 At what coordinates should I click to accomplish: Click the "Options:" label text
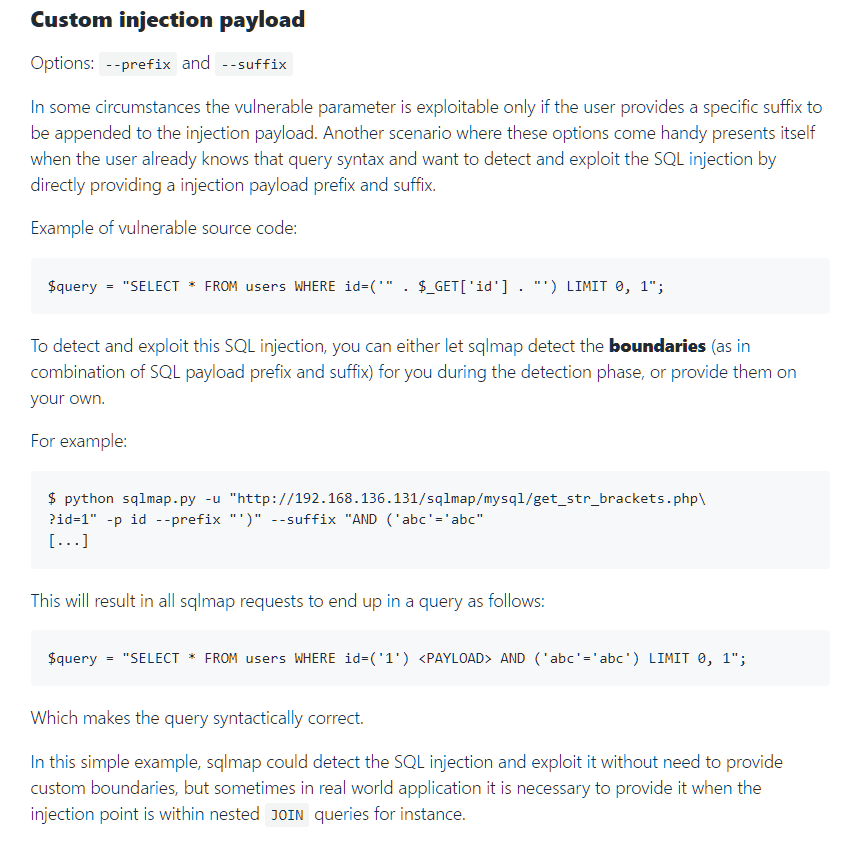pos(63,64)
